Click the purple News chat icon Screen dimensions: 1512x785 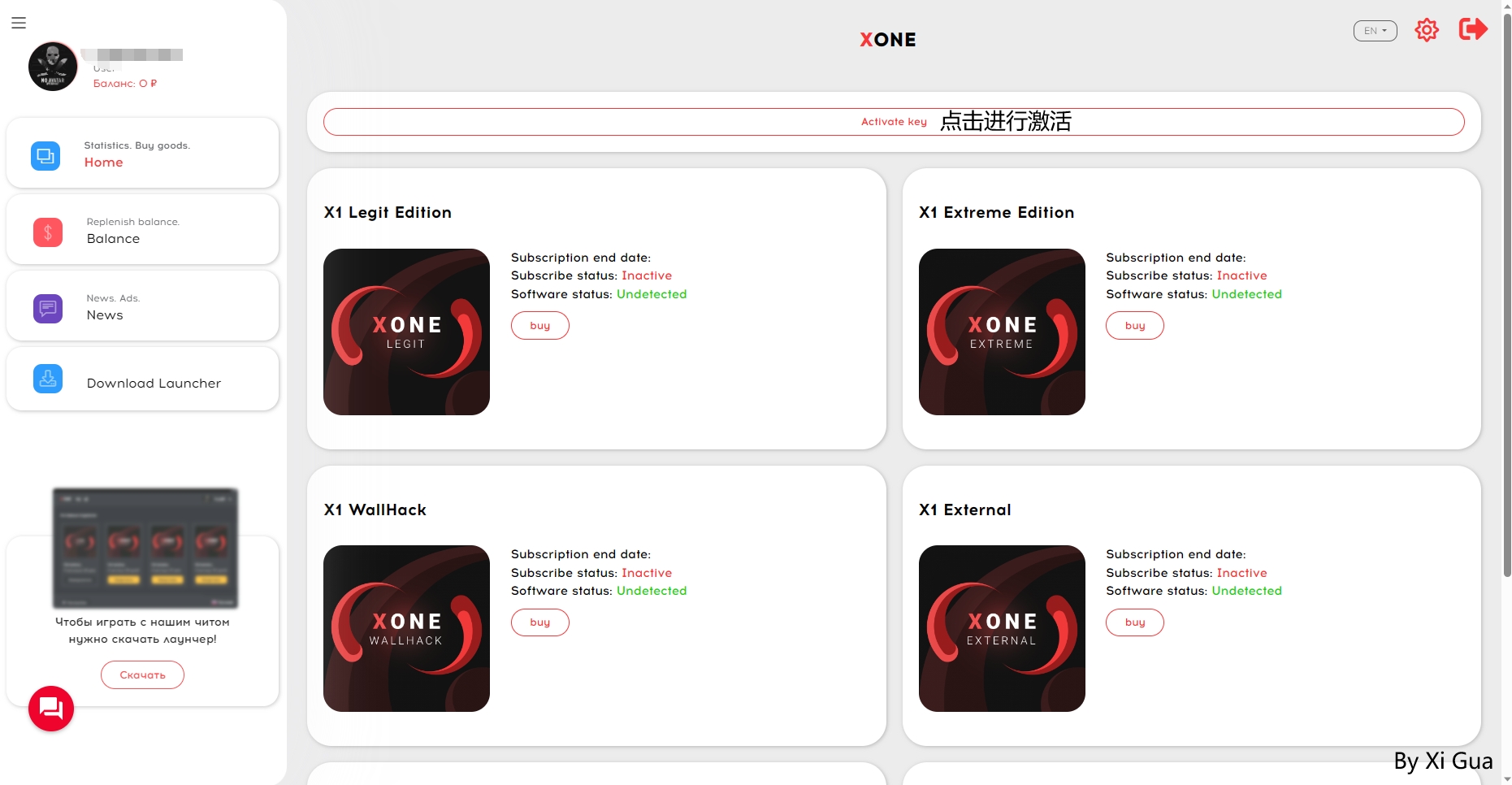(x=48, y=309)
